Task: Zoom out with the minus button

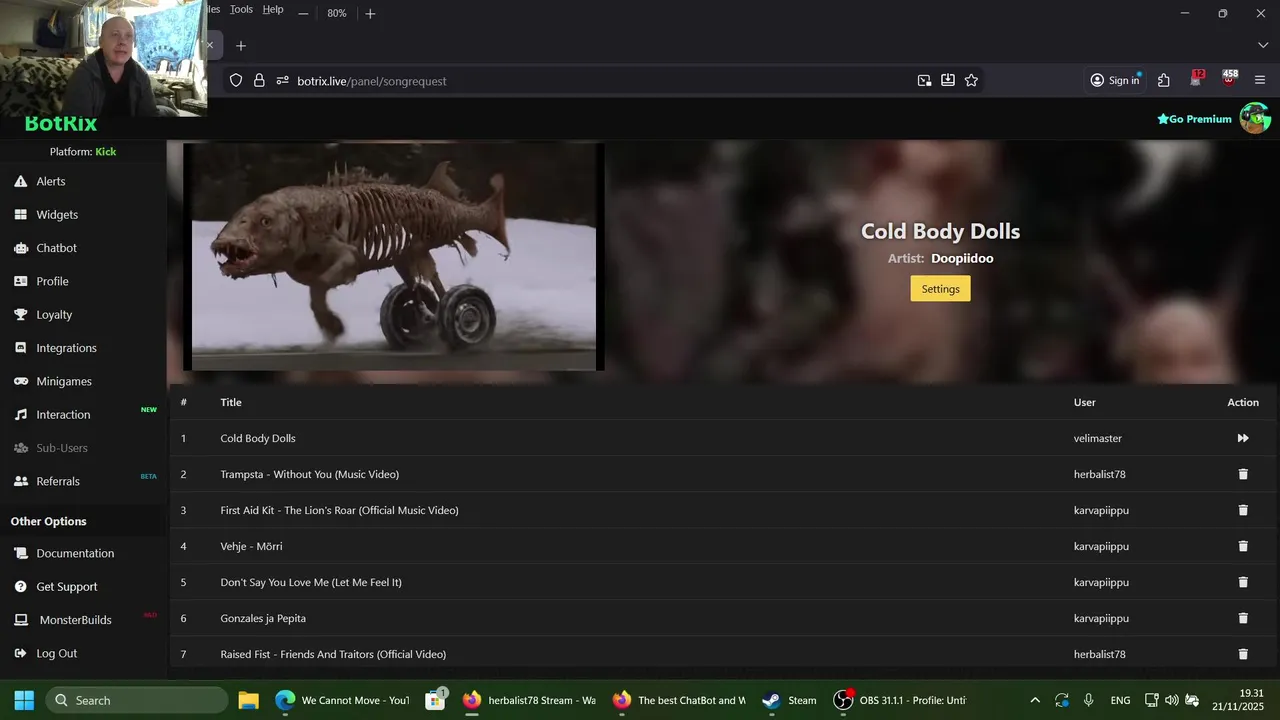Action: pyautogui.click(x=303, y=14)
